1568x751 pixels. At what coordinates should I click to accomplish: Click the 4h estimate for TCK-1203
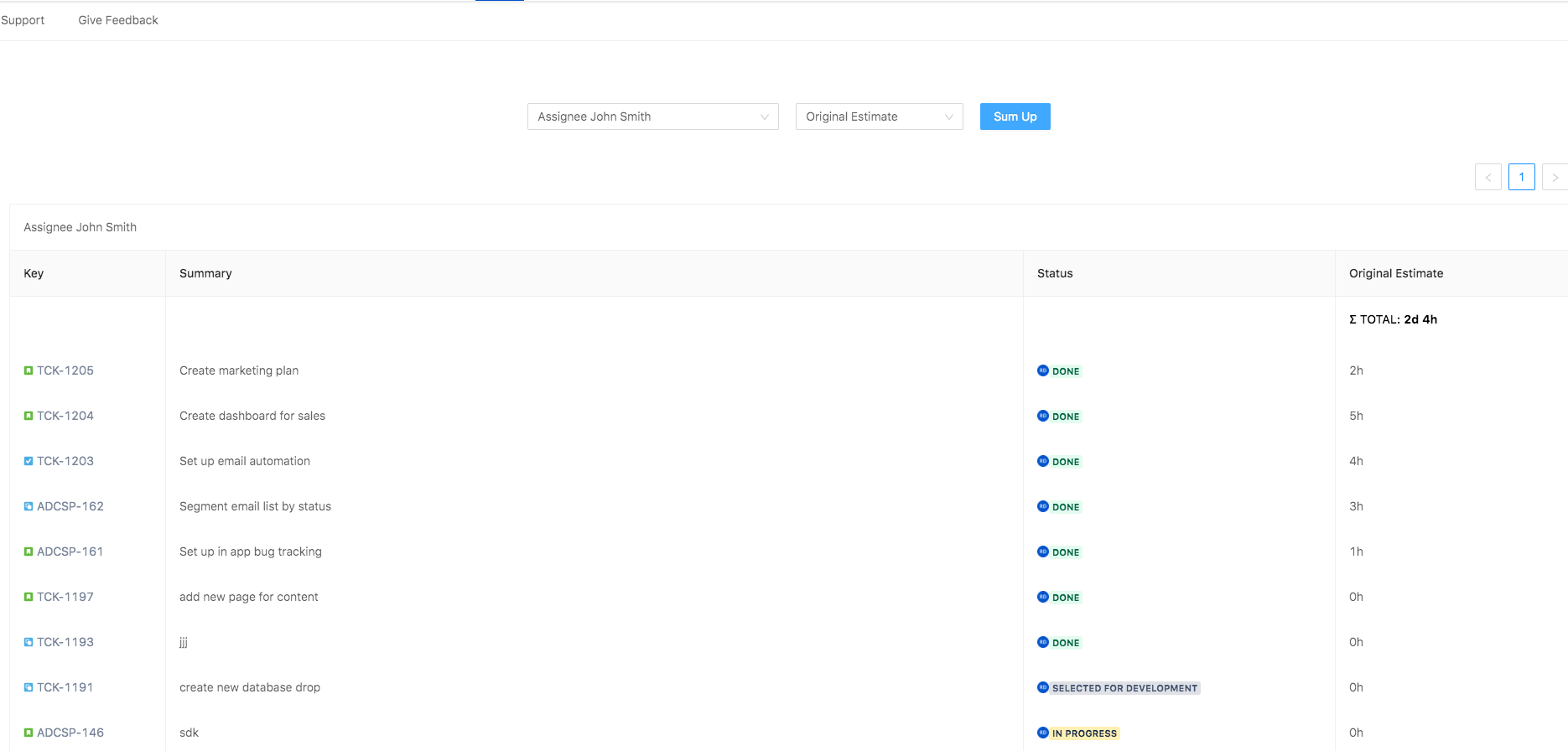tap(1357, 461)
